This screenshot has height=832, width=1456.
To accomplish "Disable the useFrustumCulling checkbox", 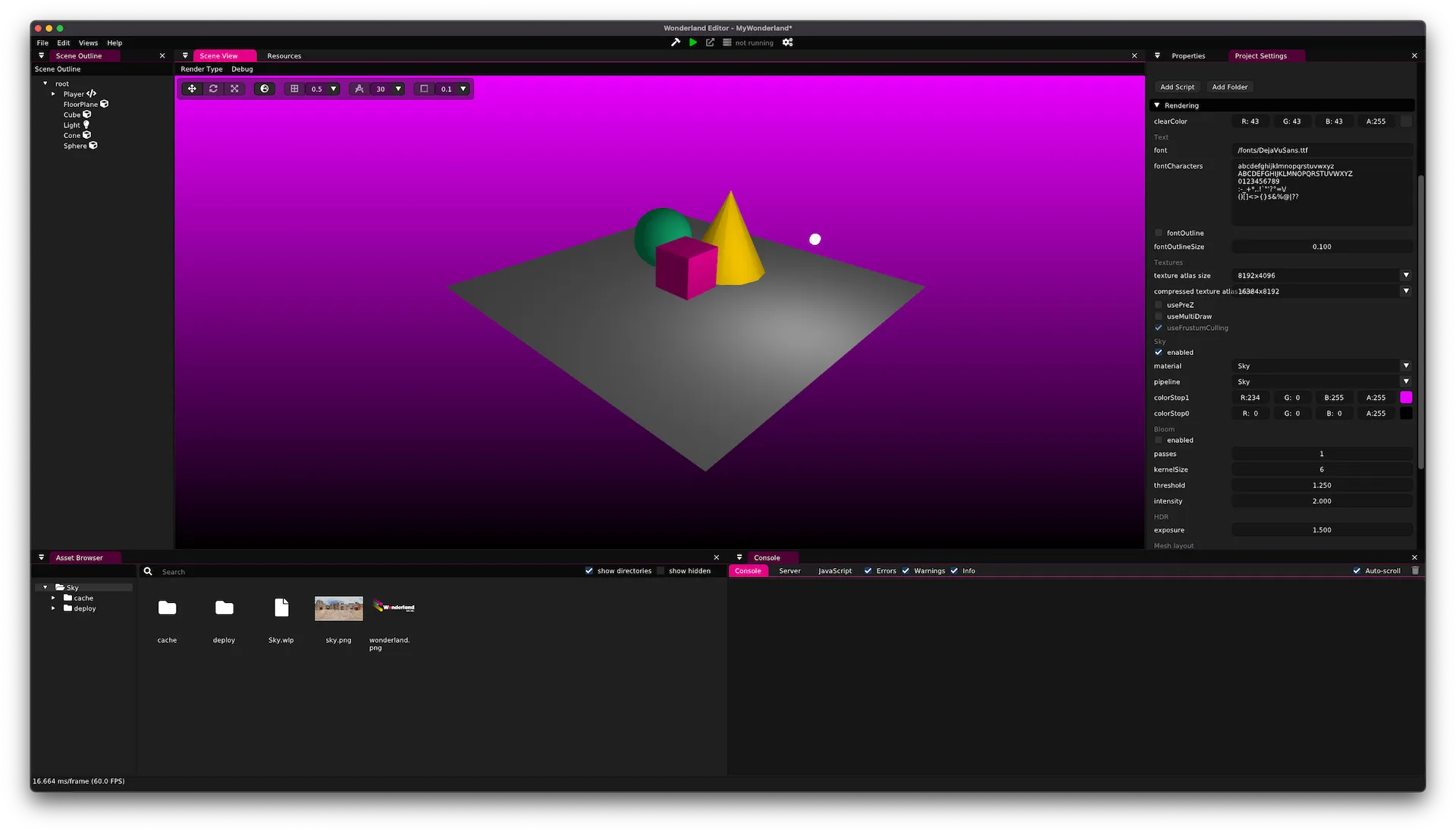I will click(x=1159, y=328).
